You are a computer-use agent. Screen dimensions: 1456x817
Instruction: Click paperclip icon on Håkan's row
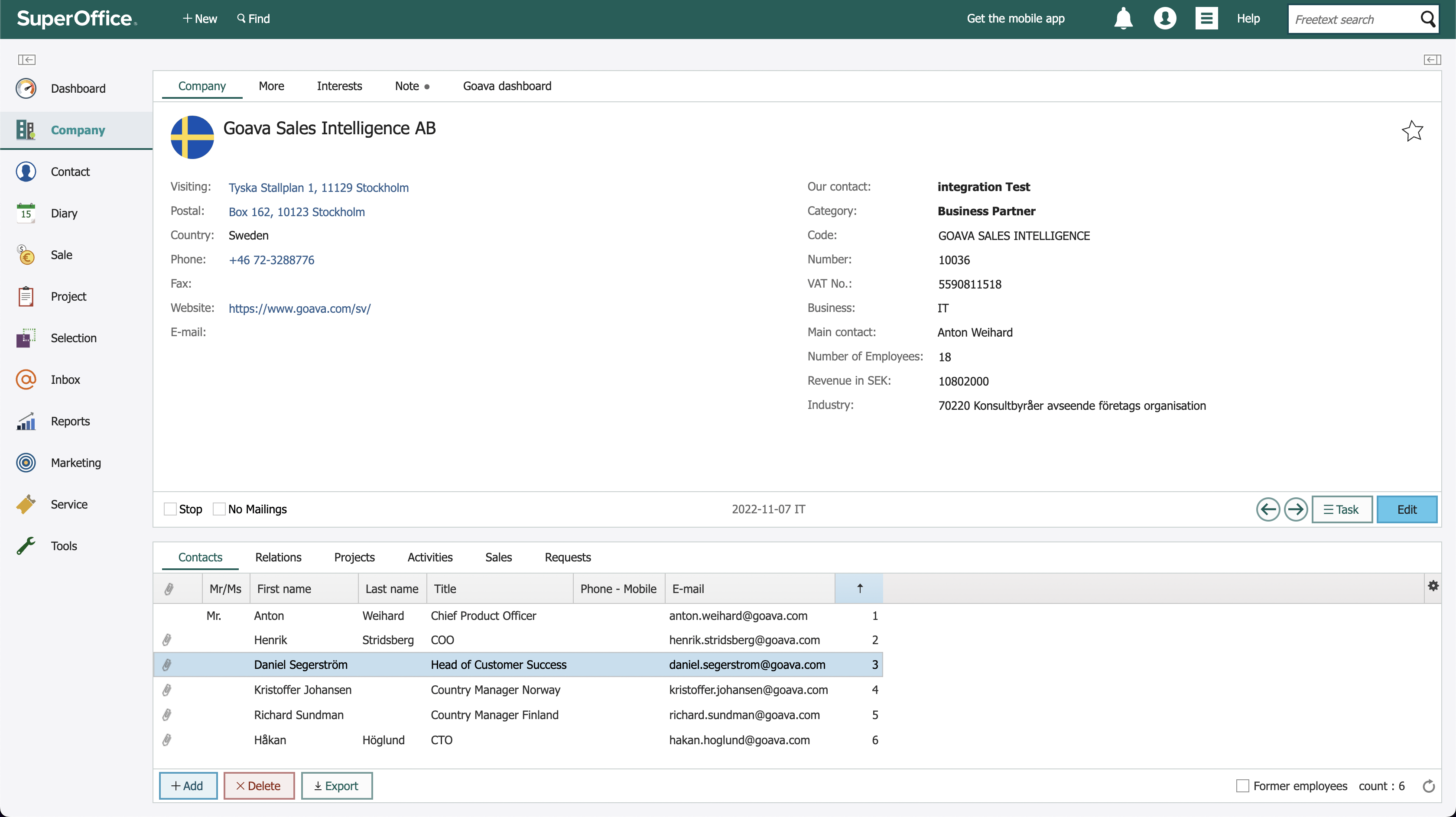coord(167,740)
